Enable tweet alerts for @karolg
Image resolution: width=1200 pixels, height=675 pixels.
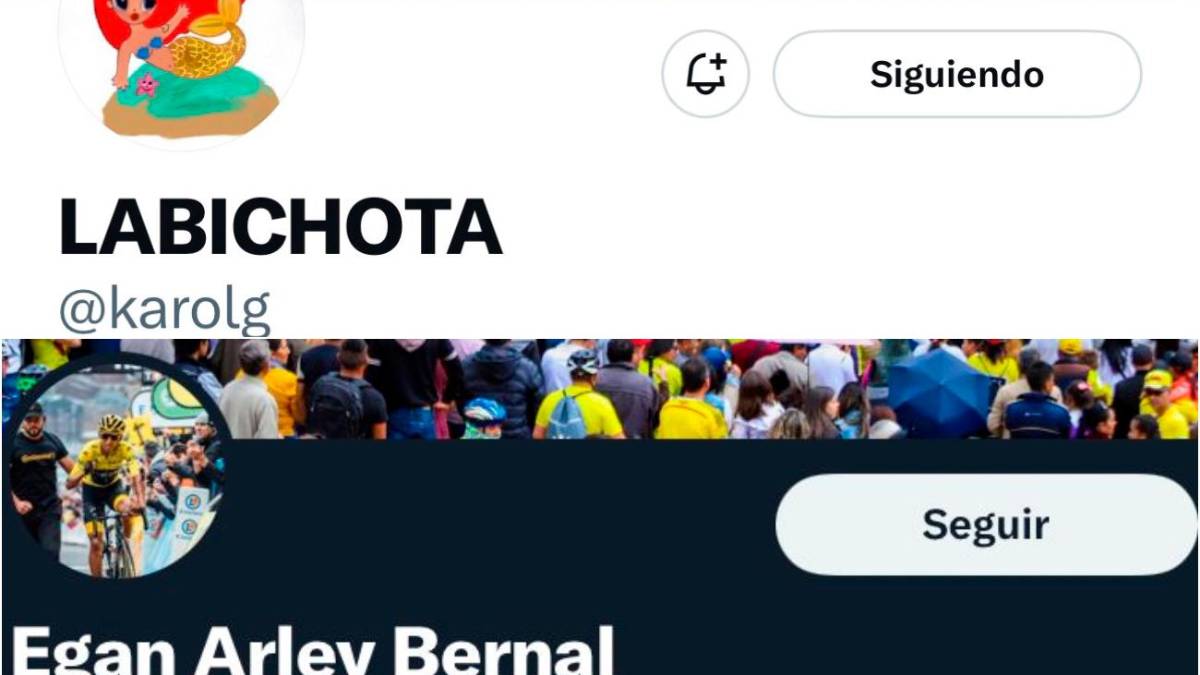(x=706, y=74)
